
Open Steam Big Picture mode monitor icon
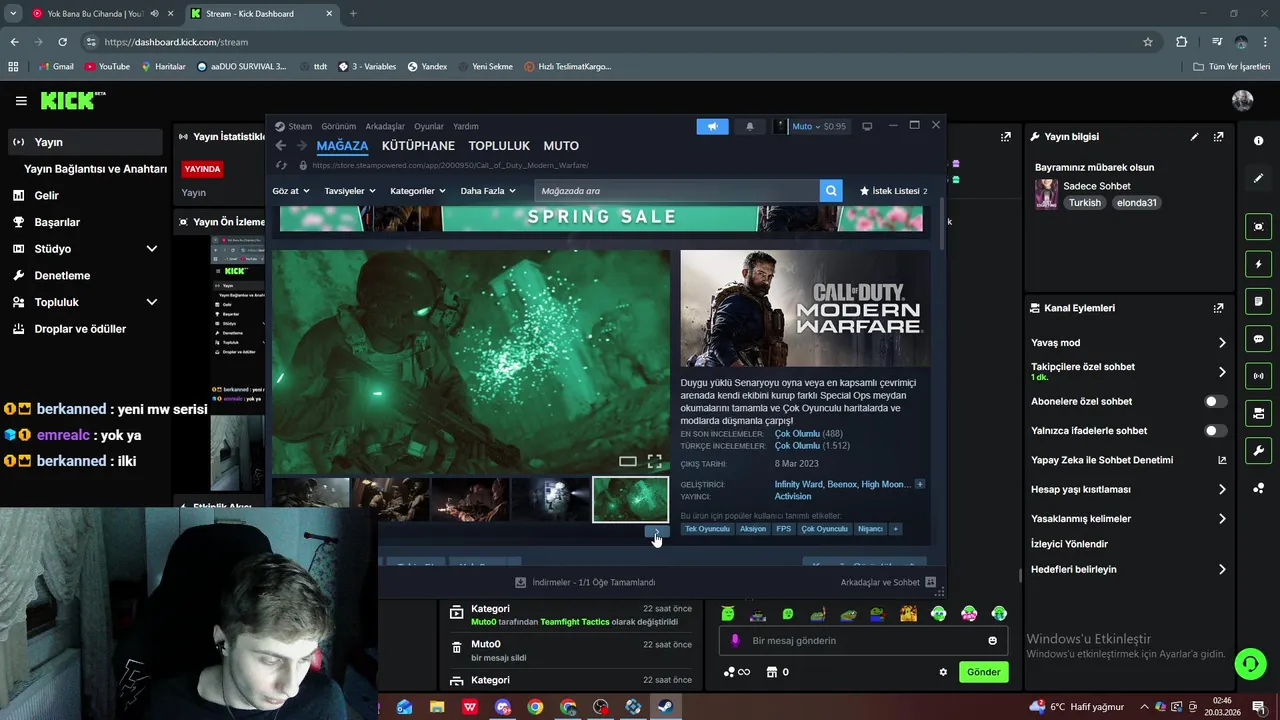[867, 126]
